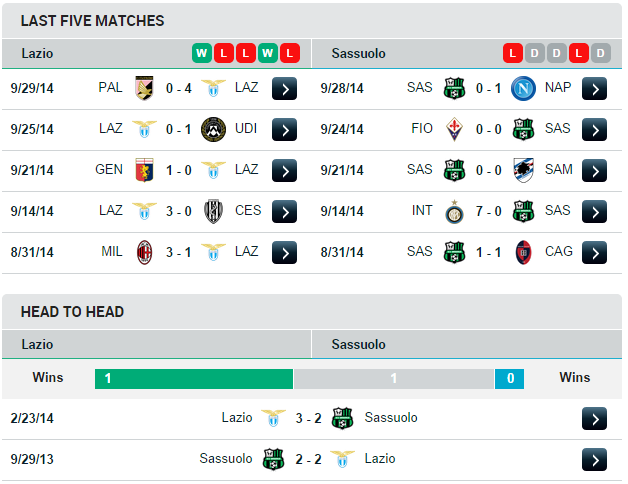Click Lazio's first green W form badge

[202, 53]
